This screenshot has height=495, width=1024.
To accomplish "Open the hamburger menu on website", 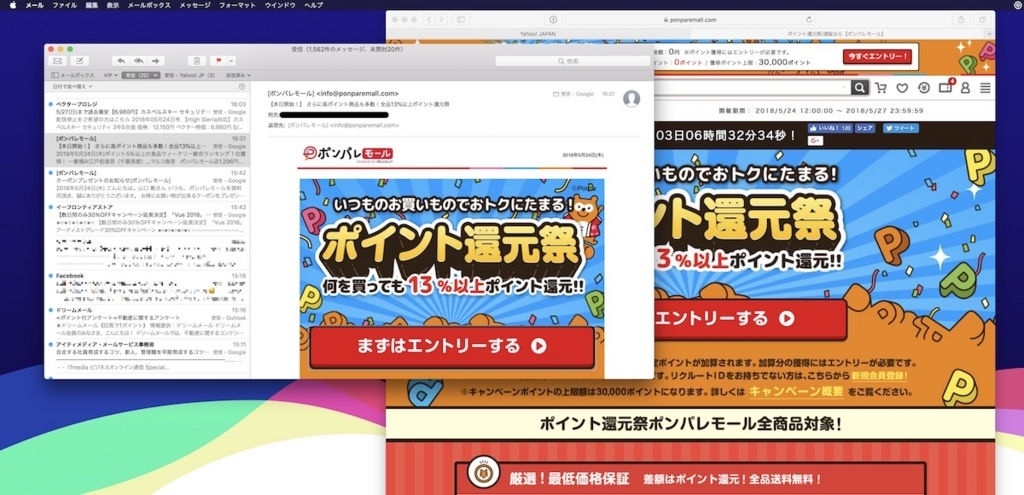I will (985, 88).
